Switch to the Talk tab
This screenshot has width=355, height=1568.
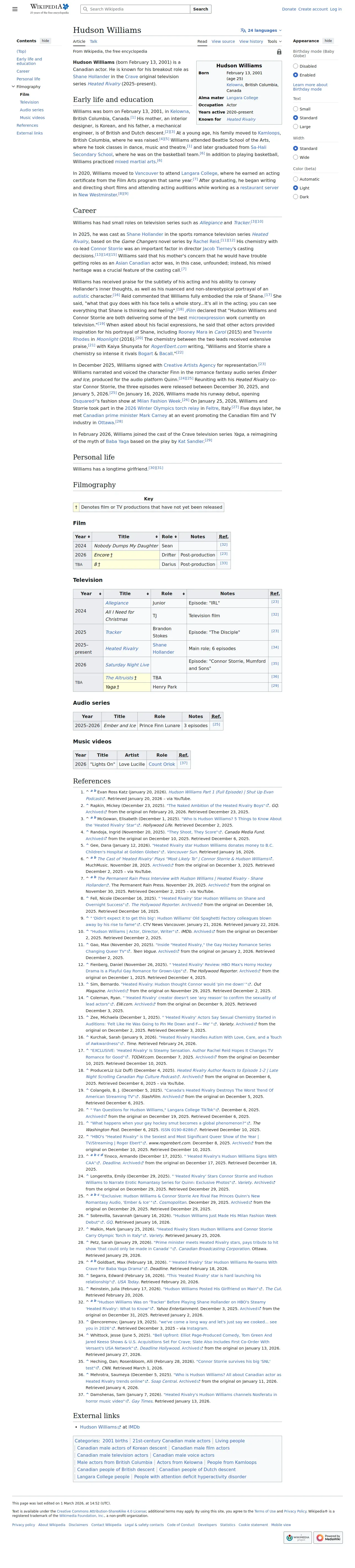tap(94, 41)
